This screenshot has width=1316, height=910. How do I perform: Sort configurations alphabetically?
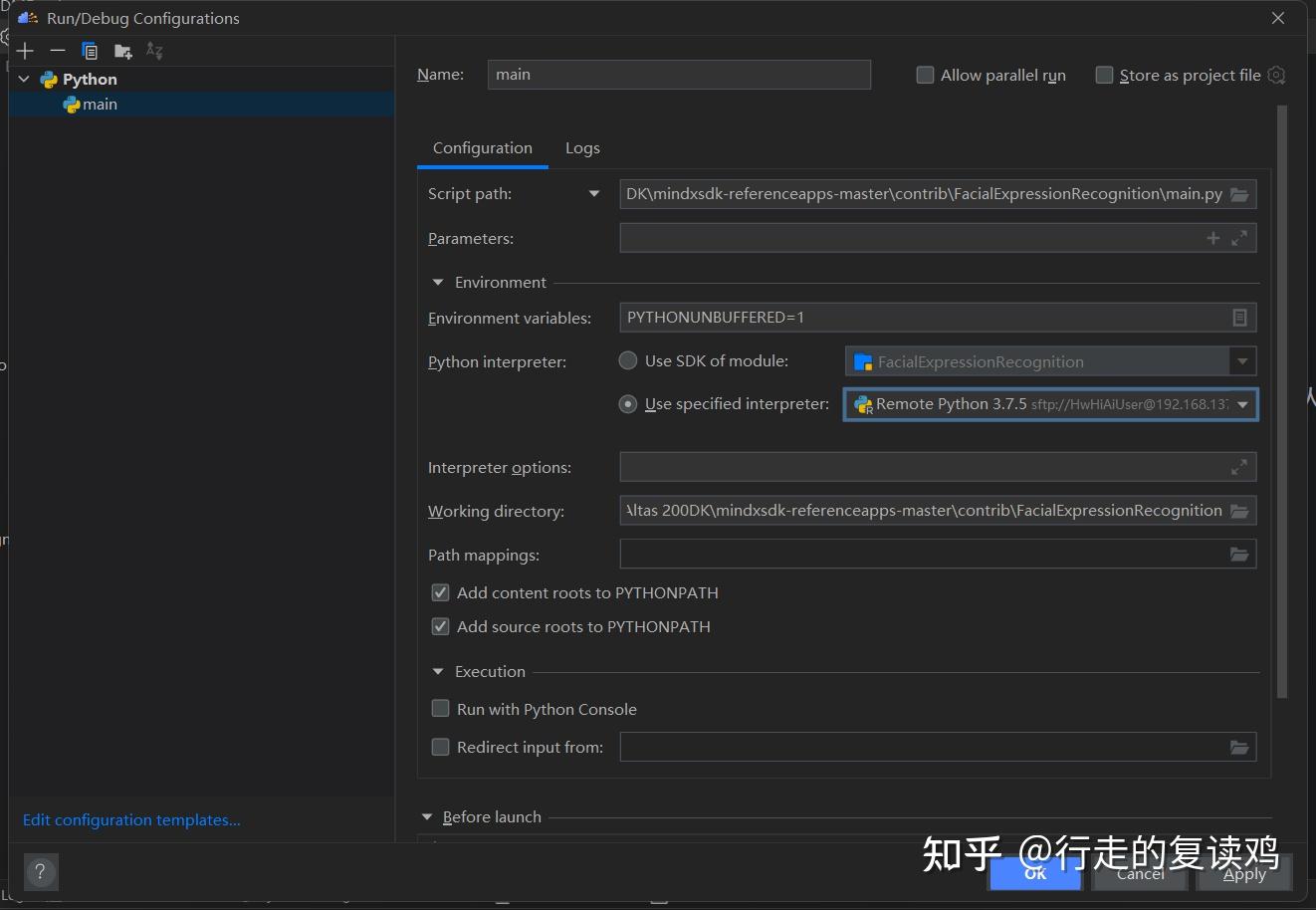(154, 51)
